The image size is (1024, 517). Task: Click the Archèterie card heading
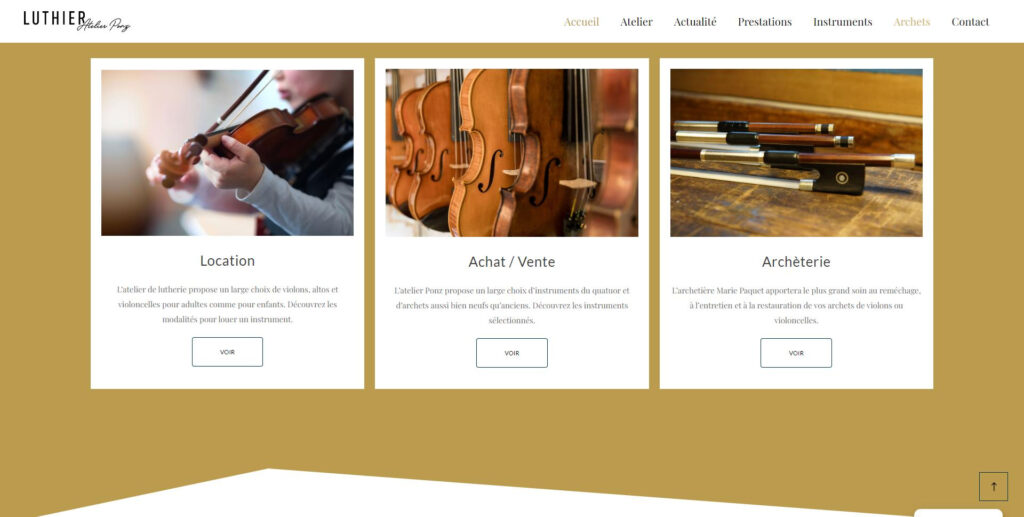click(x=796, y=262)
